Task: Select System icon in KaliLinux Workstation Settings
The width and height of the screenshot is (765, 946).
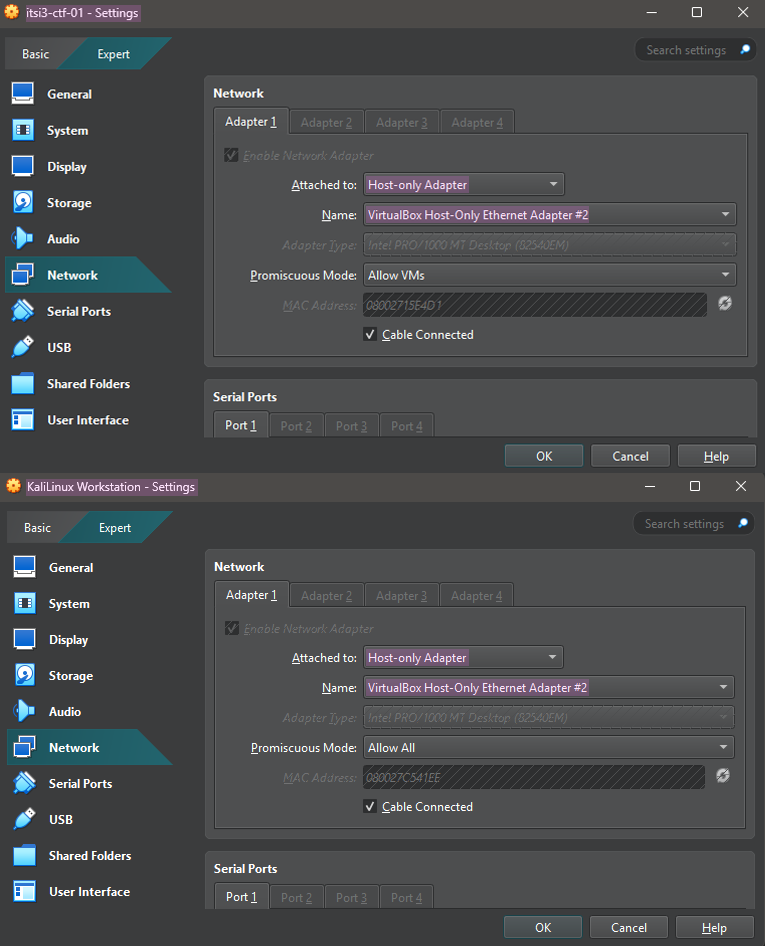Action: coord(25,603)
